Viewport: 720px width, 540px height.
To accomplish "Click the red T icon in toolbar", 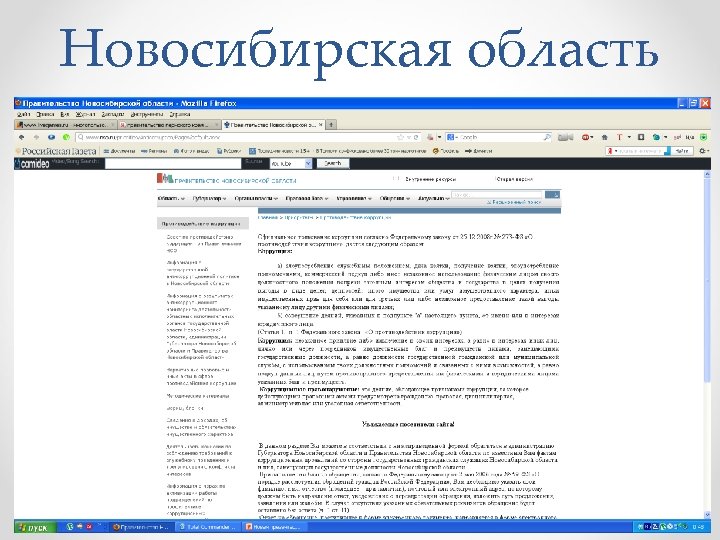I will [x=619, y=137].
